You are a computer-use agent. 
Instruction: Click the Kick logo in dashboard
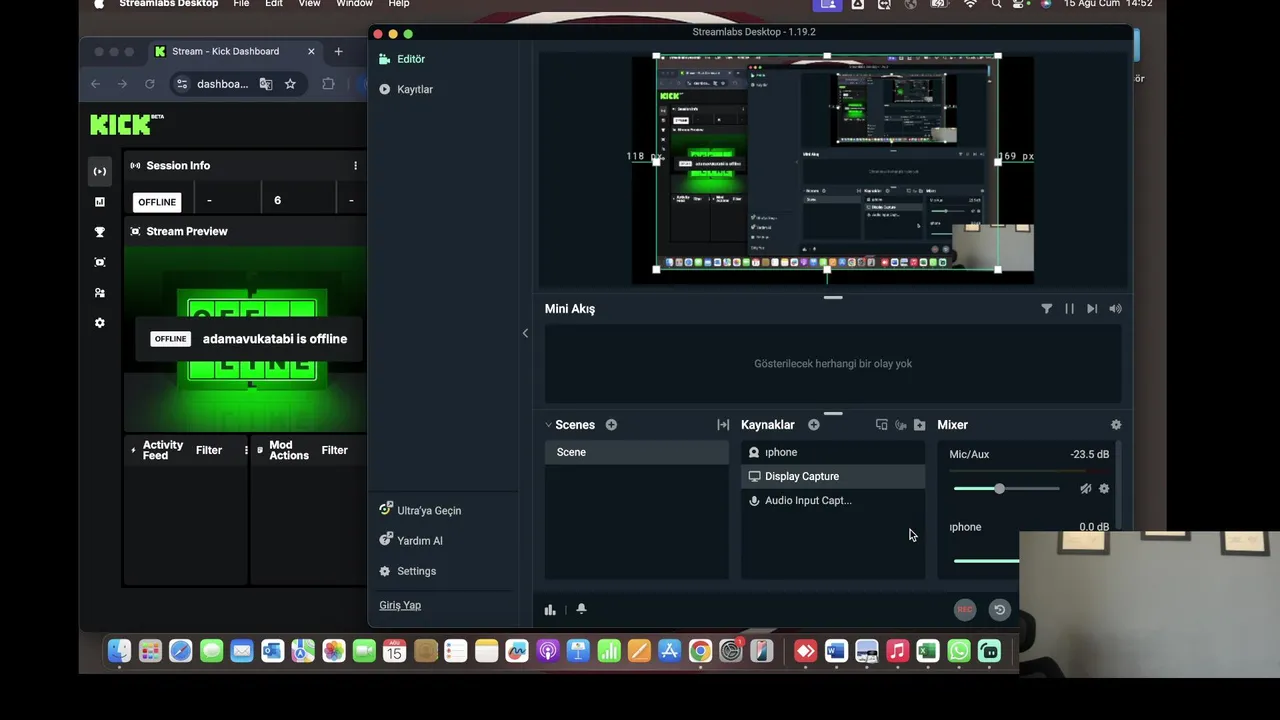tap(126, 124)
